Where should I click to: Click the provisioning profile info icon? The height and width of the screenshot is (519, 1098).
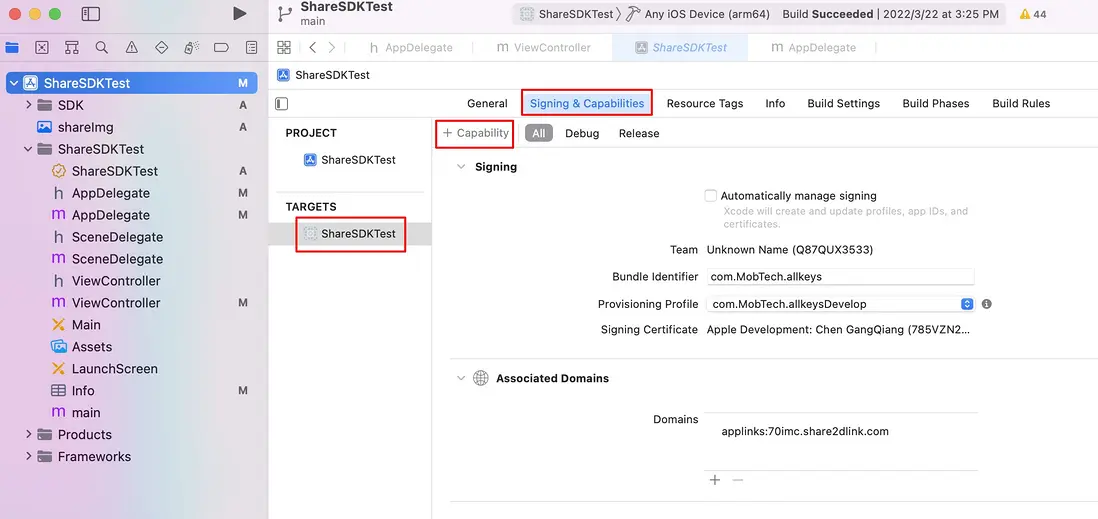(986, 304)
